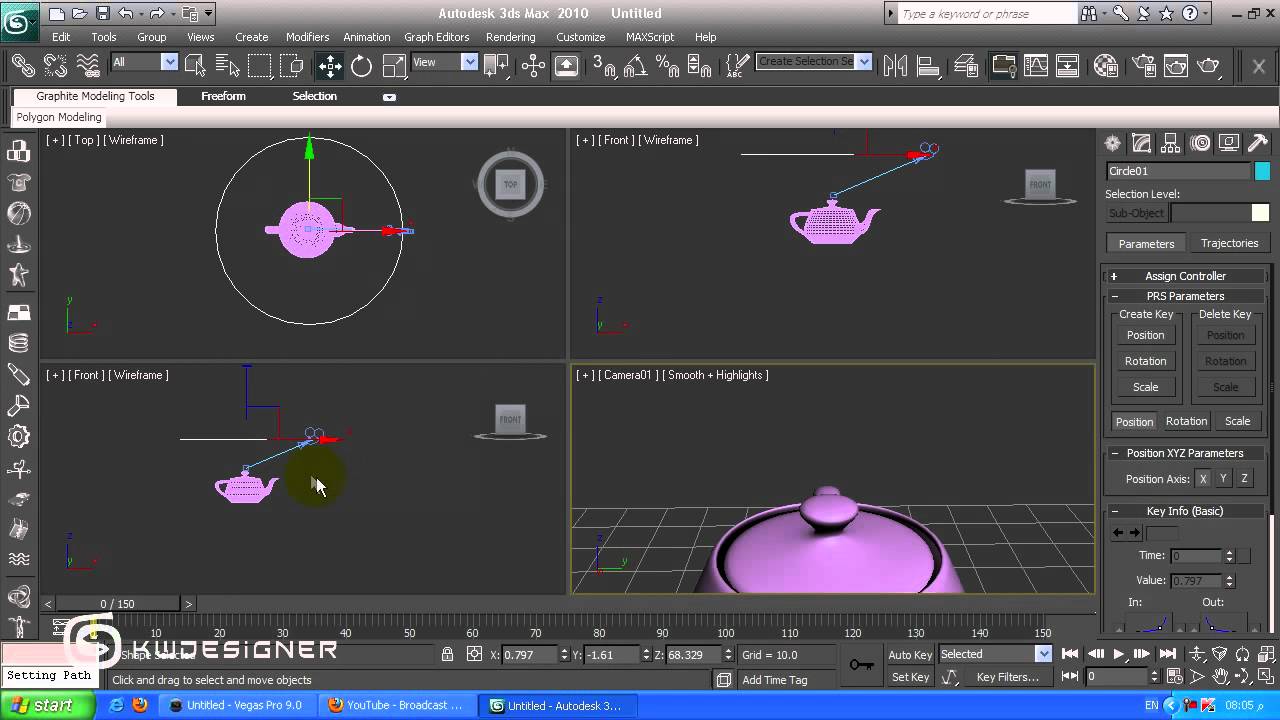This screenshot has height=720, width=1280.
Task: Open Time Configuration icon
Action: coord(1175,677)
